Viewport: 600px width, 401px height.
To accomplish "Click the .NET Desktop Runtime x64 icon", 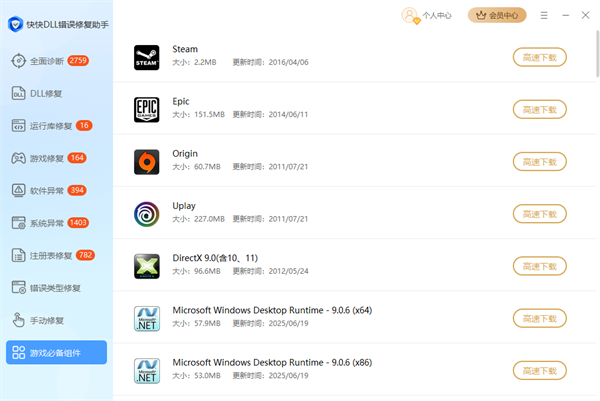I will point(147,318).
